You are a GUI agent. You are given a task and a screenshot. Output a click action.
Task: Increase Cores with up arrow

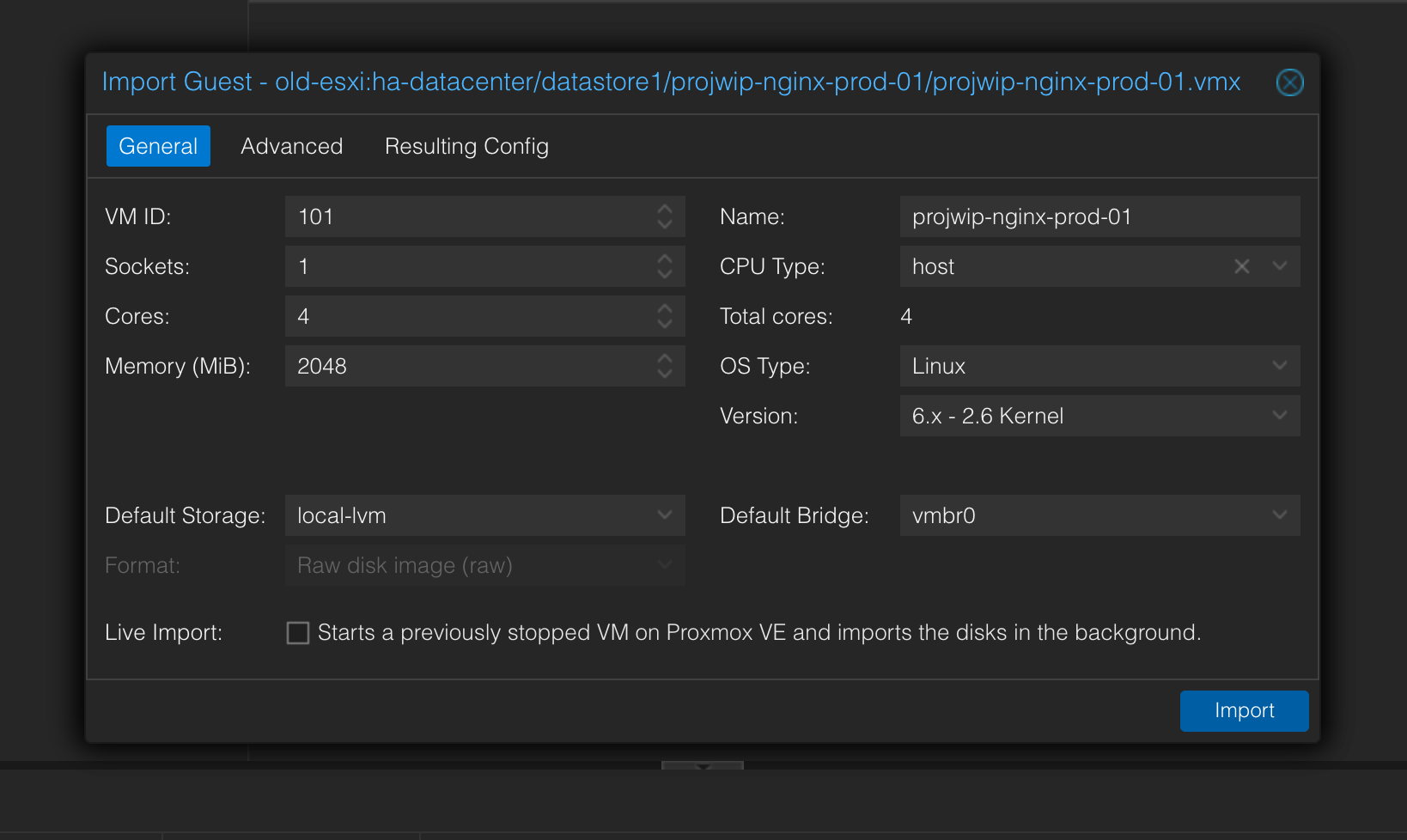(x=665, y=308)
